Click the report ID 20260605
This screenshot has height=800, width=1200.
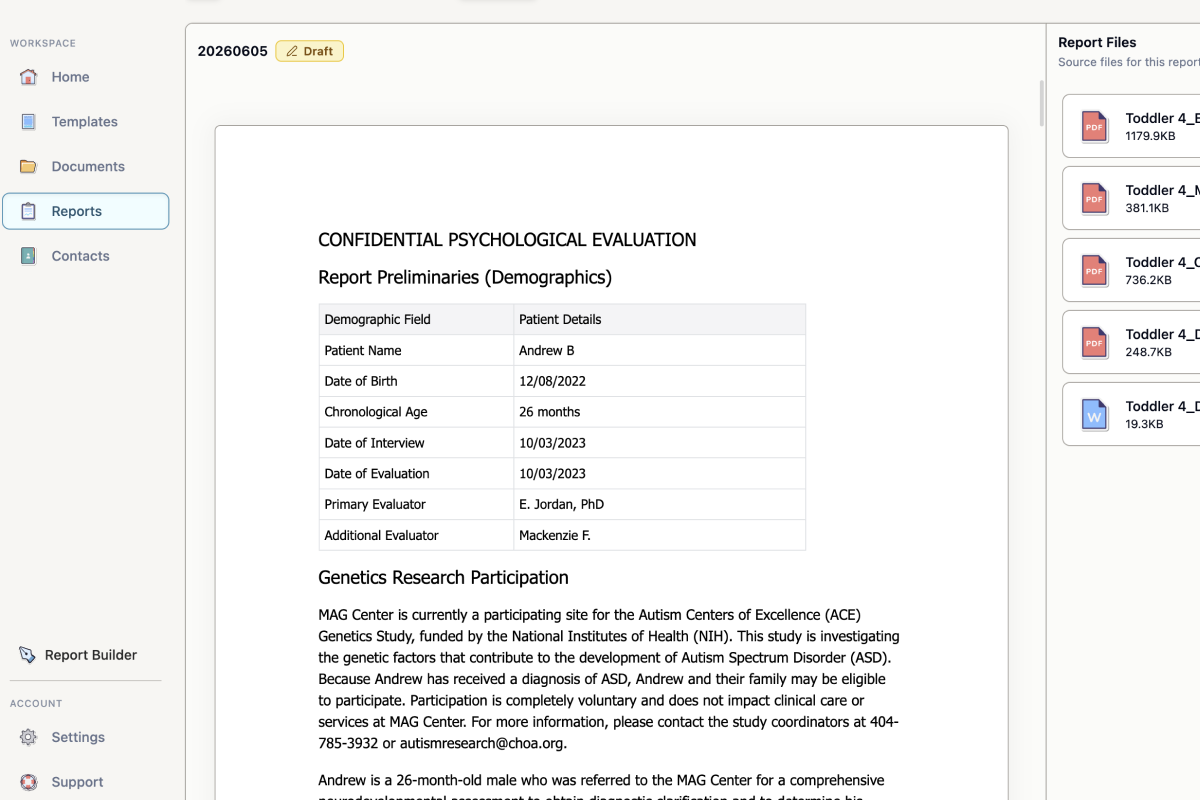[x=233, y=51]
